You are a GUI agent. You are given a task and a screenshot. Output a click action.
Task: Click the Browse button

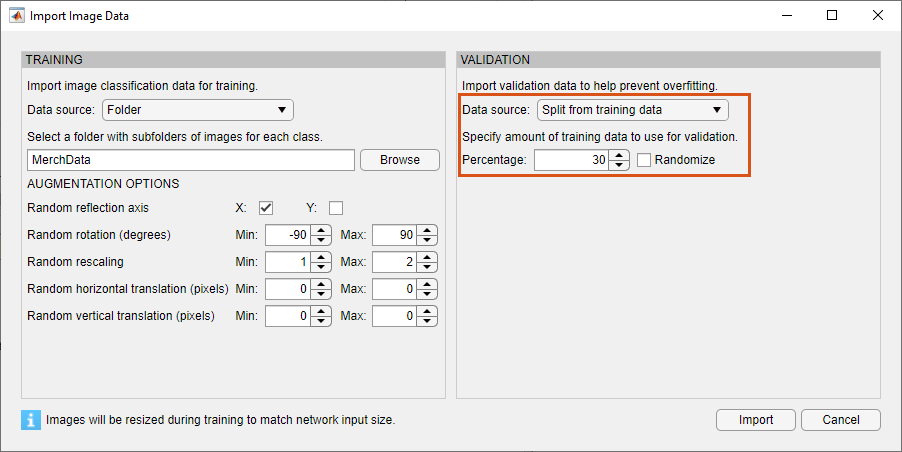[x=399, y=160]
